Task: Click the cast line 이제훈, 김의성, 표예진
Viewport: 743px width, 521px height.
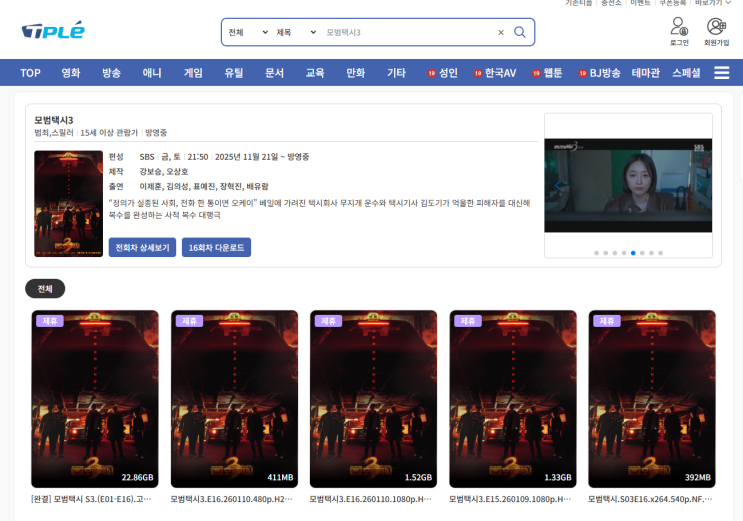Action: coord(204,186)
